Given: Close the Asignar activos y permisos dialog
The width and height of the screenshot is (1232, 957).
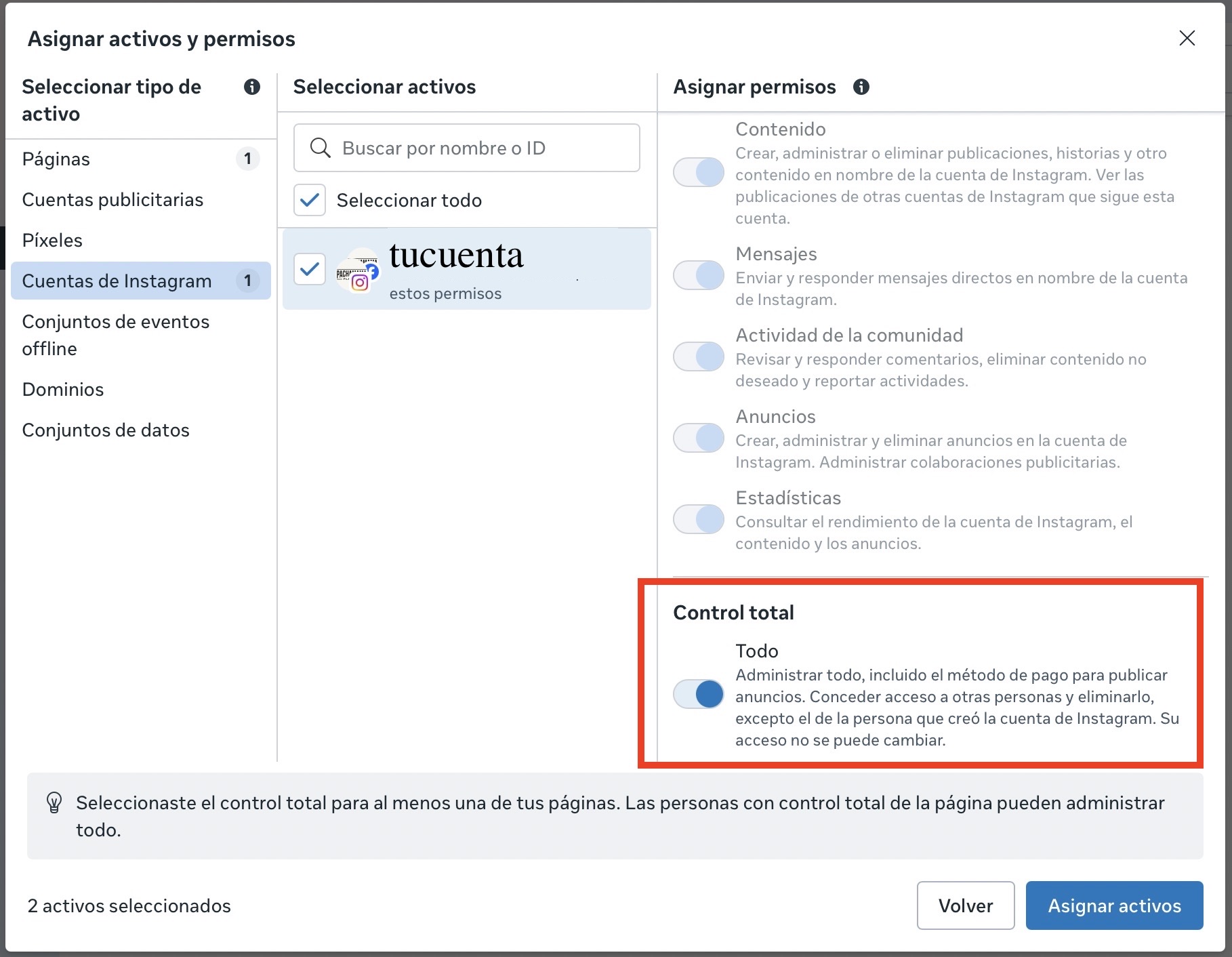Looking at the screenshot, I should [1187, 38].
